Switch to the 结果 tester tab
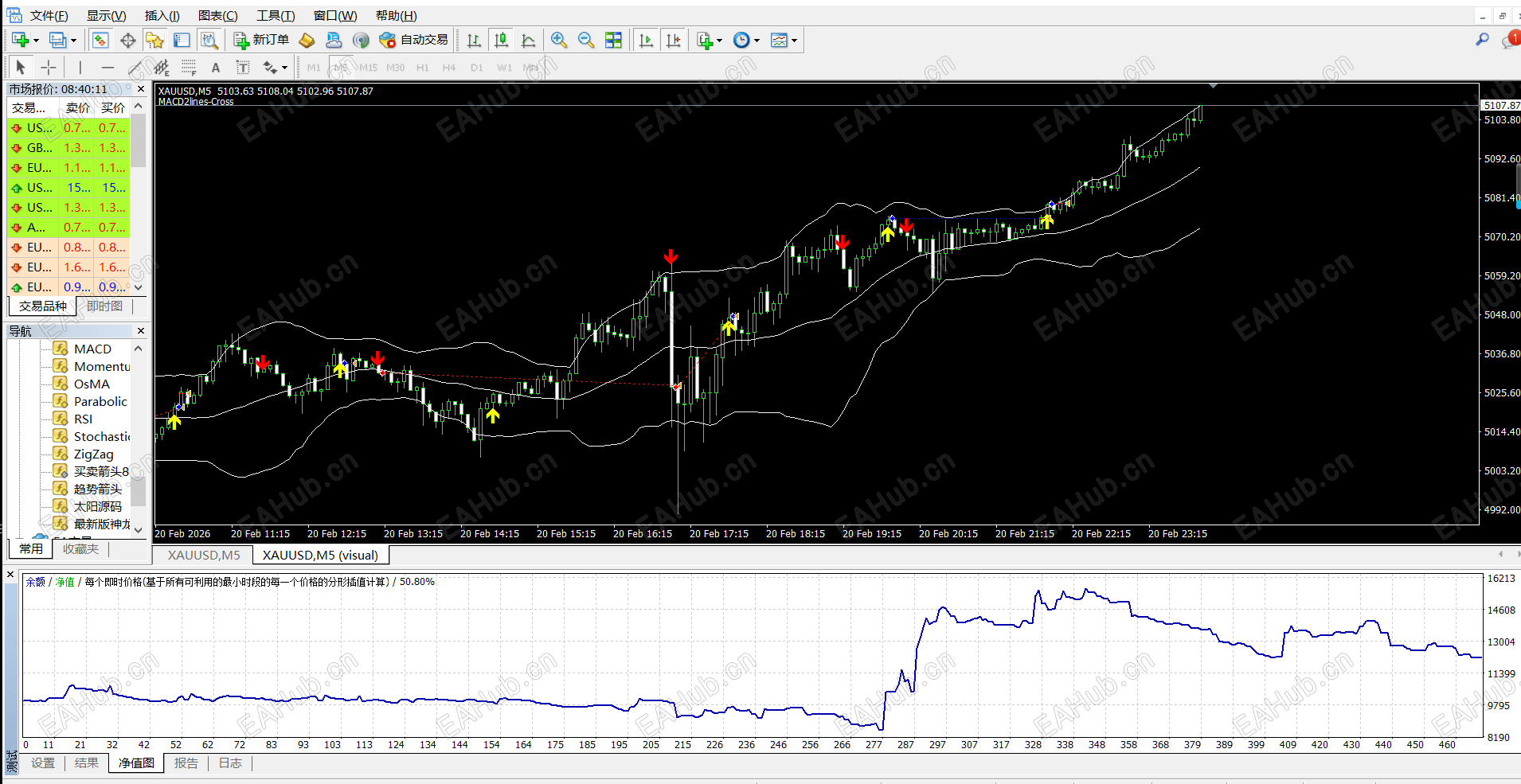 click(87, 763)
